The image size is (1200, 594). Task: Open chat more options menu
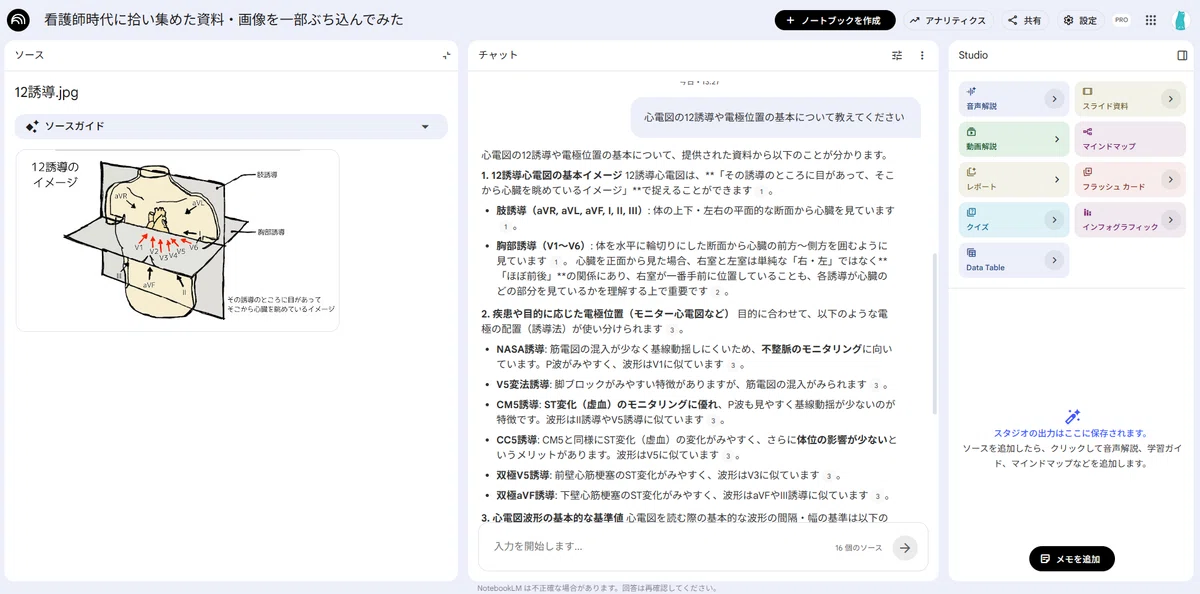coord(922,56)
